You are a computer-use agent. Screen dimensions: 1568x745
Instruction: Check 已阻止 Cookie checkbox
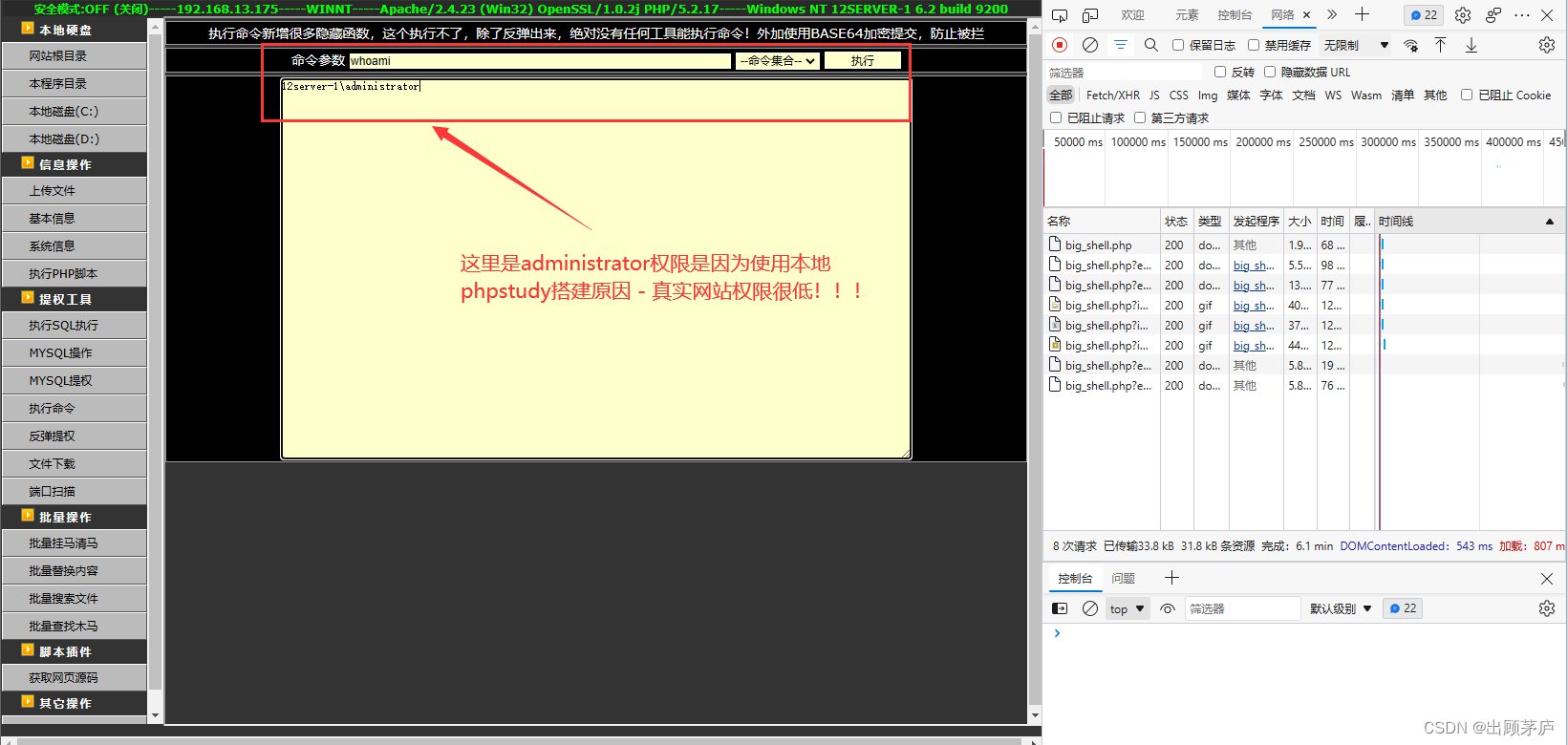(x=1467, y=95)
